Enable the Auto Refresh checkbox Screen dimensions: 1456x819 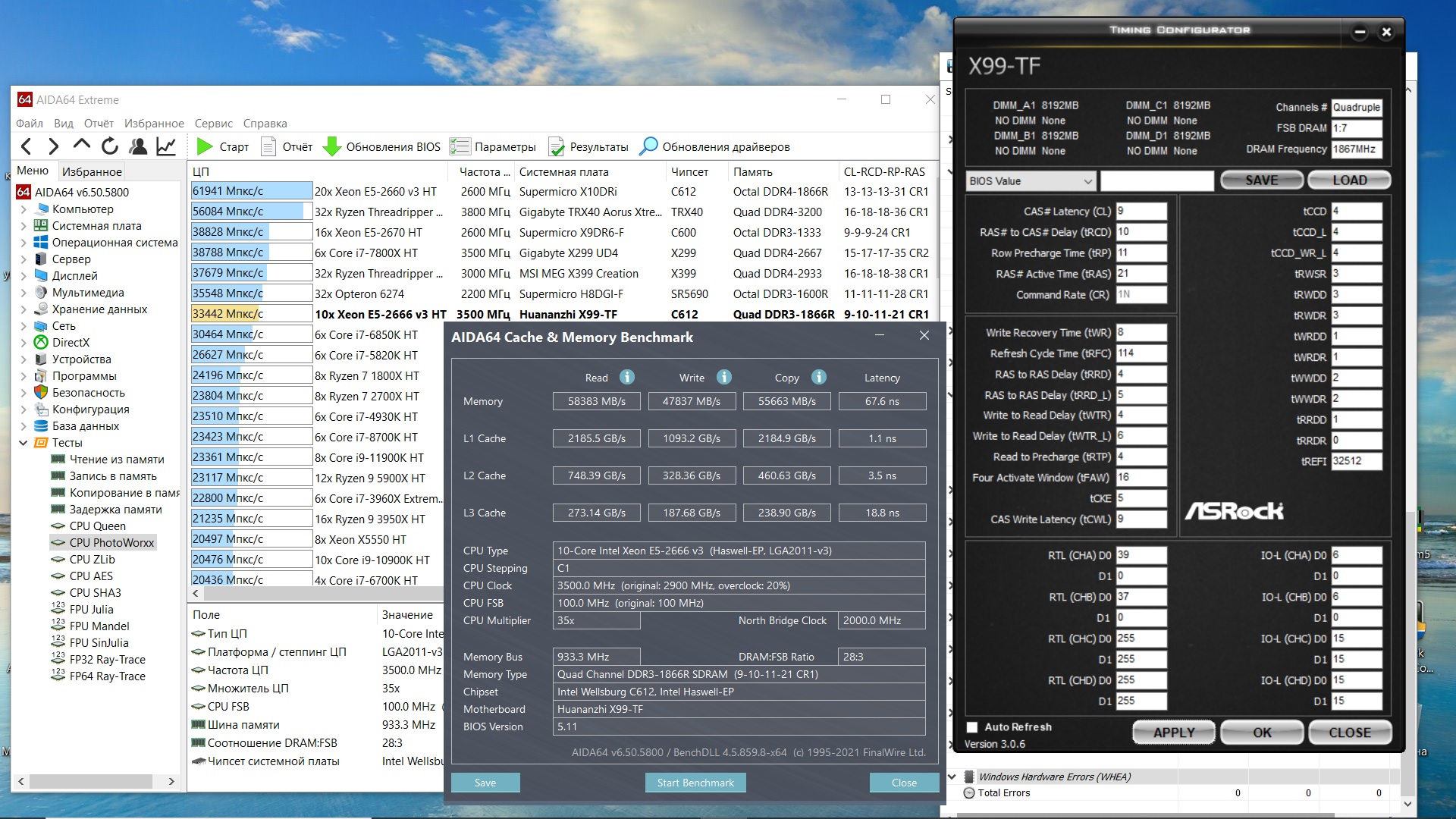972,726
